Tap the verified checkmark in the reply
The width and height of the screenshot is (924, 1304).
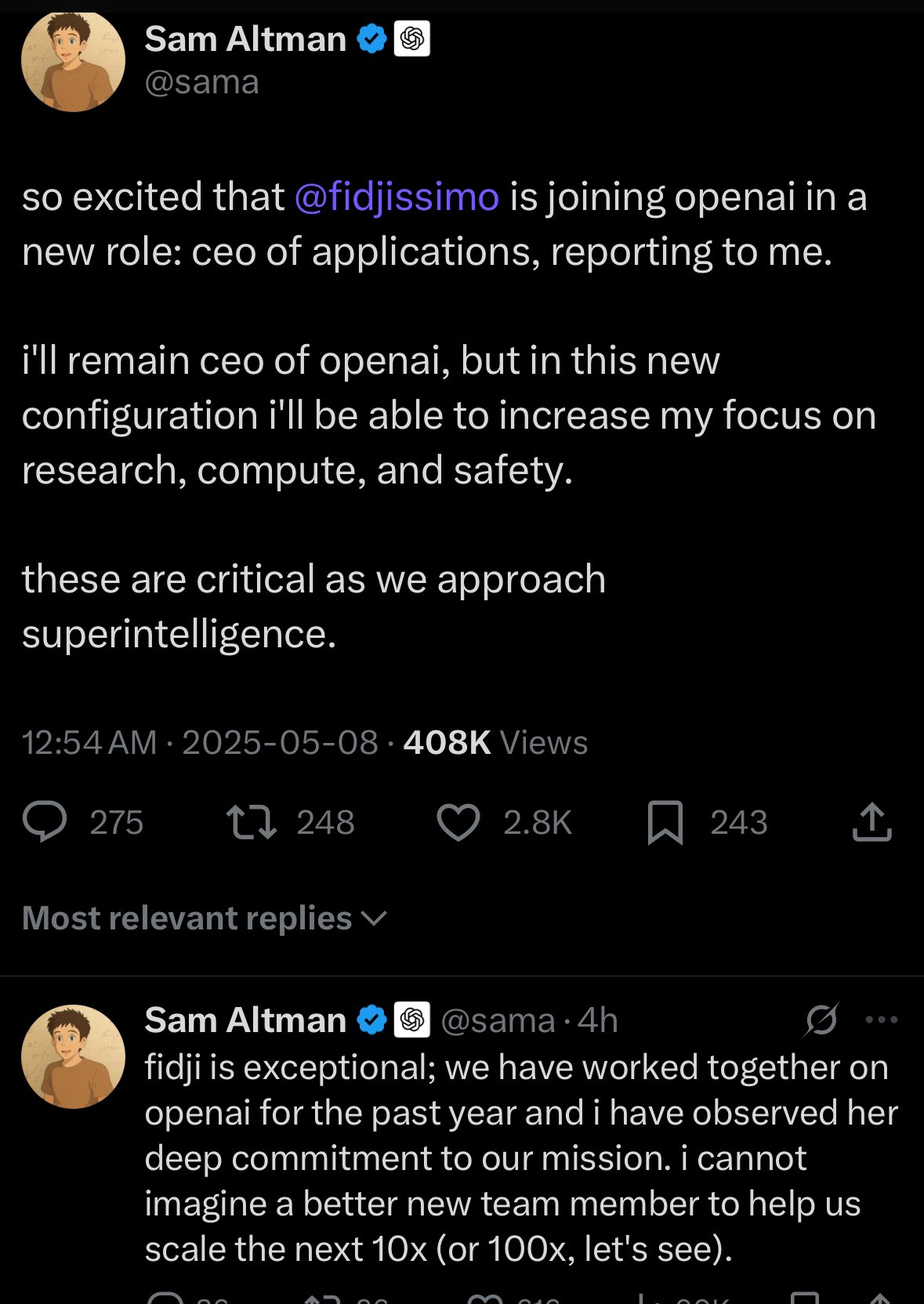pos(372,1020)
